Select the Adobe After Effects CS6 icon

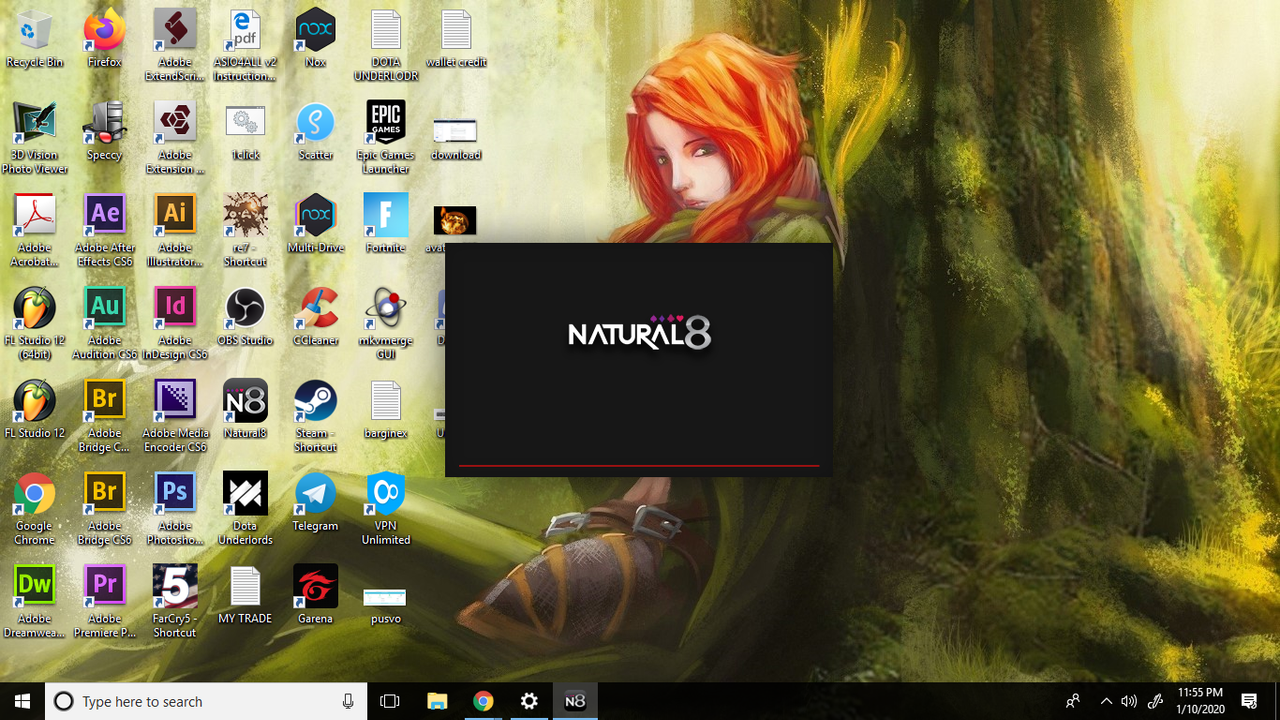[104, 231]
